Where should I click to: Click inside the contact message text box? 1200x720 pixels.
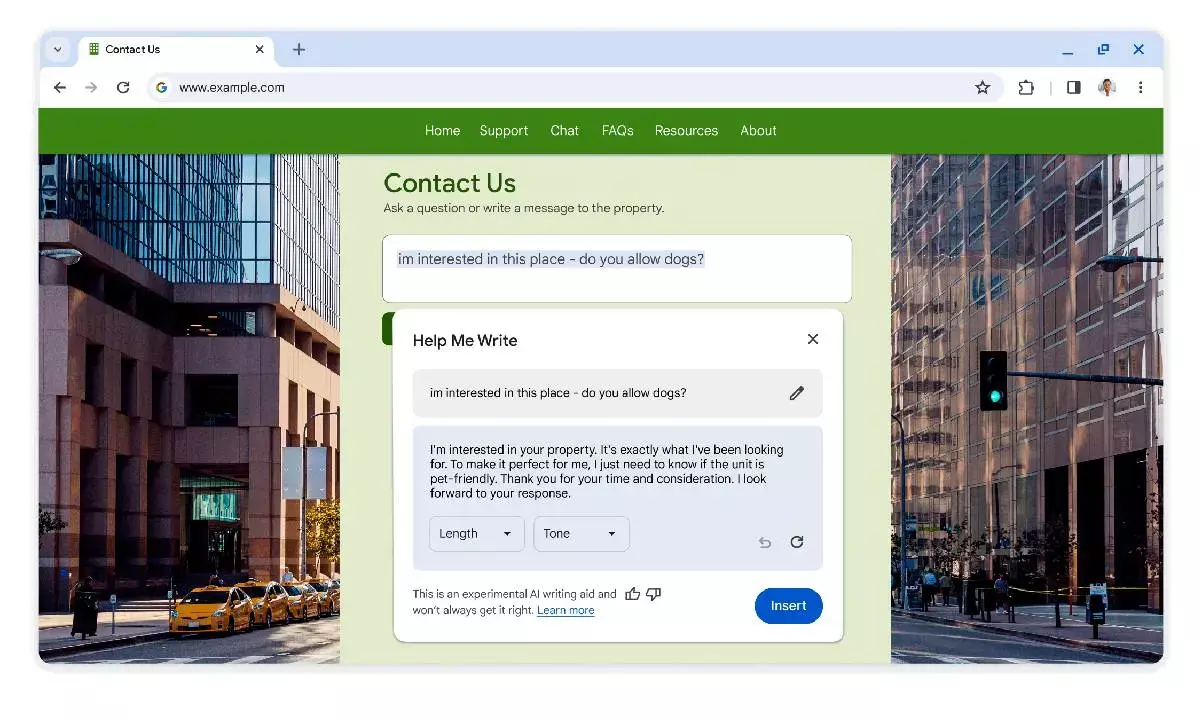[x=616, y=268]
